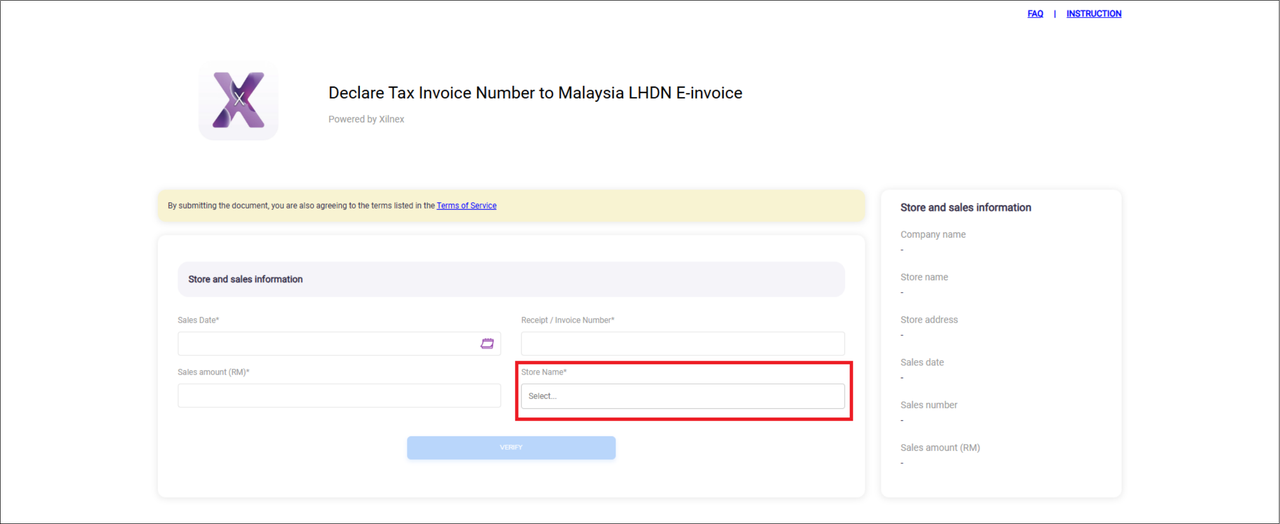The width and height of the screenshot is (1280, 524).
Task: Open the Terms of Service link
Action: 466,206
